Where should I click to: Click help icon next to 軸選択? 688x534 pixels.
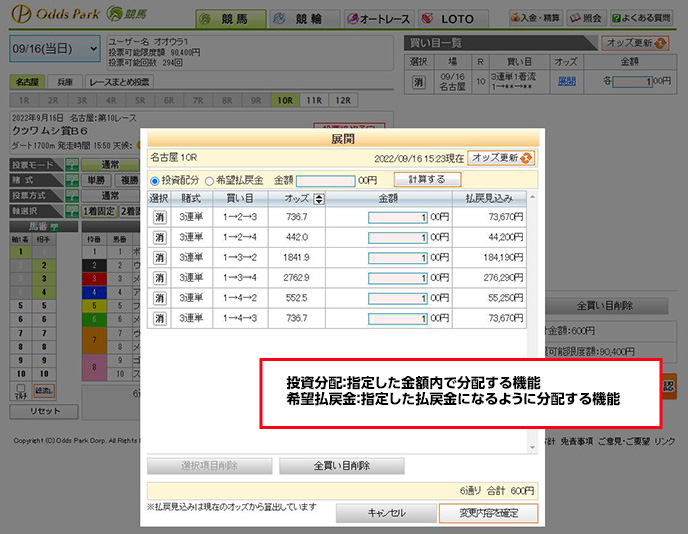tap(72, 211)
